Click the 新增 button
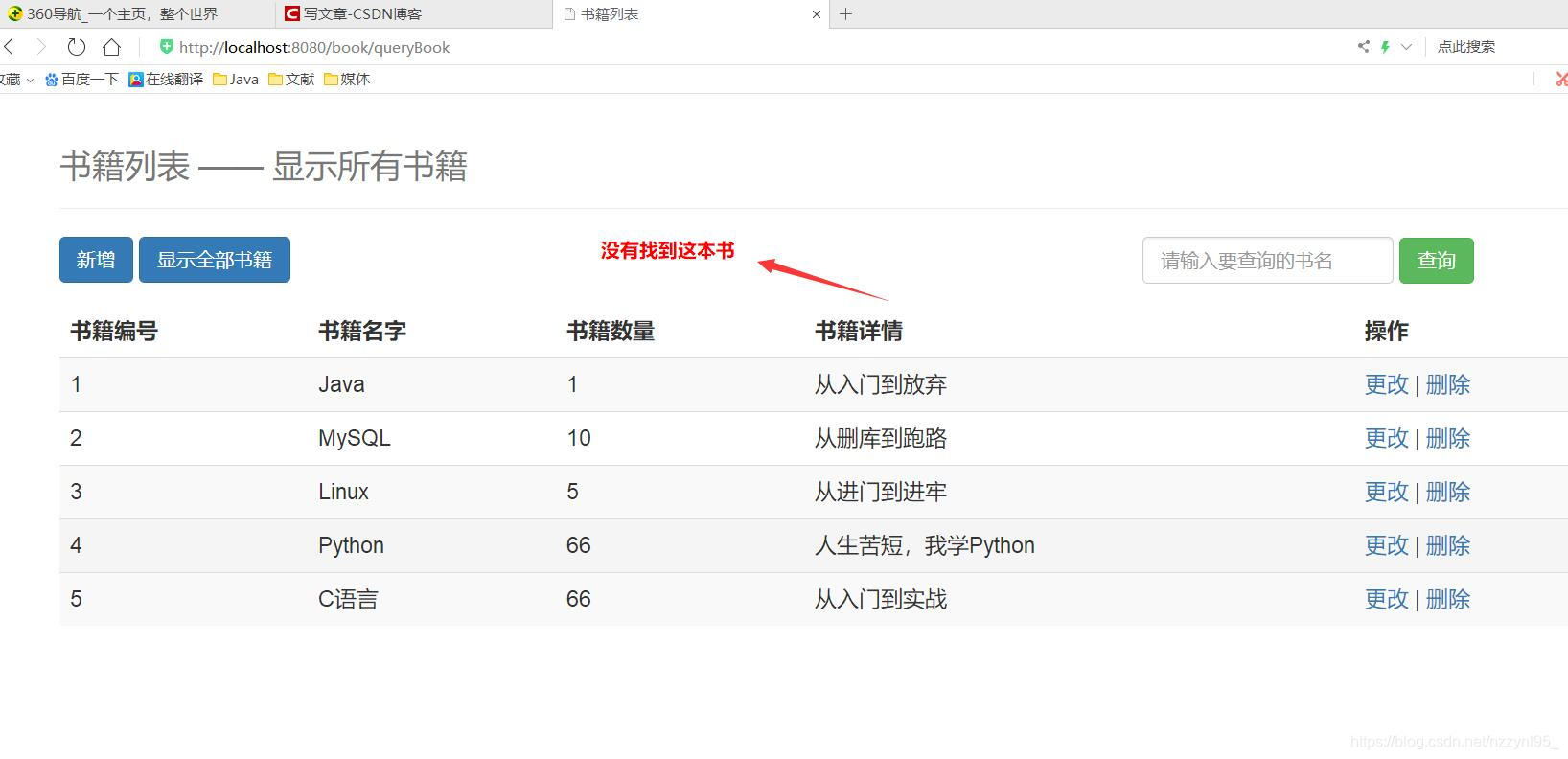1568x759 pixels. pyautogui.click(x=96, y=260)
